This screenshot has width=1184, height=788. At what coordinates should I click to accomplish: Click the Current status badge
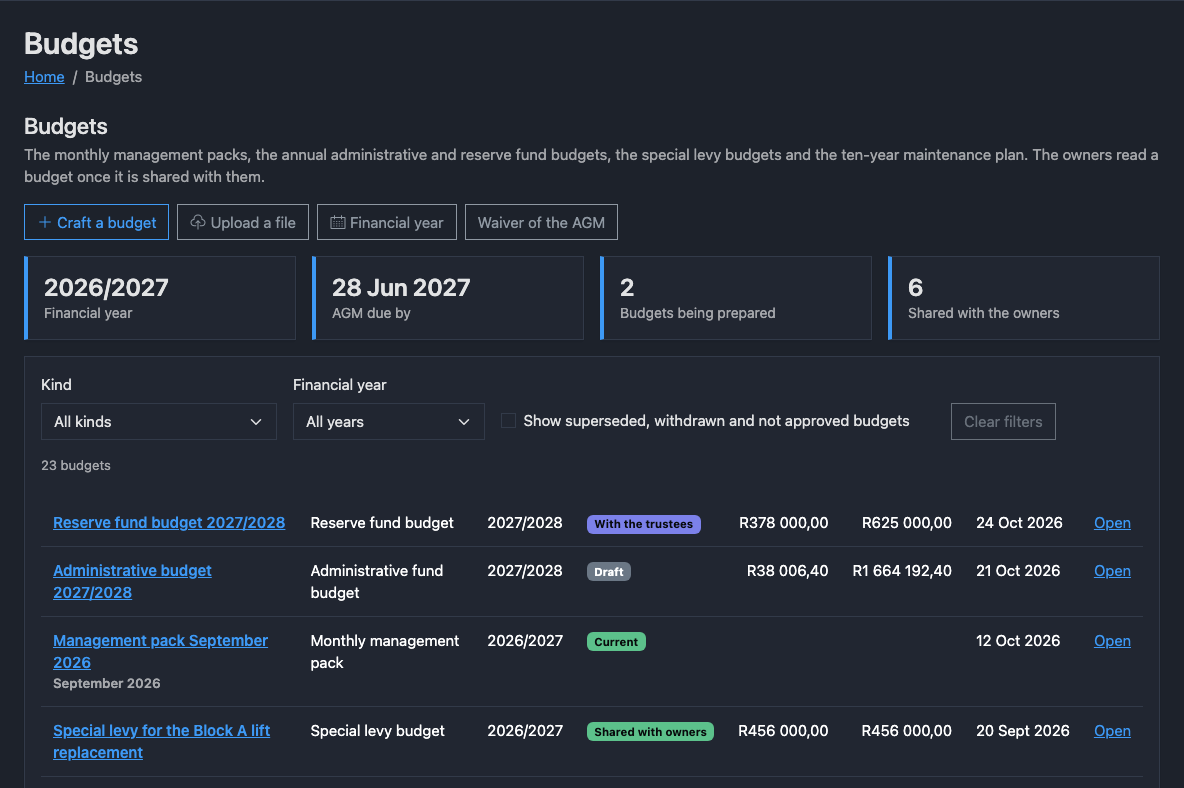tap(616, 642)
